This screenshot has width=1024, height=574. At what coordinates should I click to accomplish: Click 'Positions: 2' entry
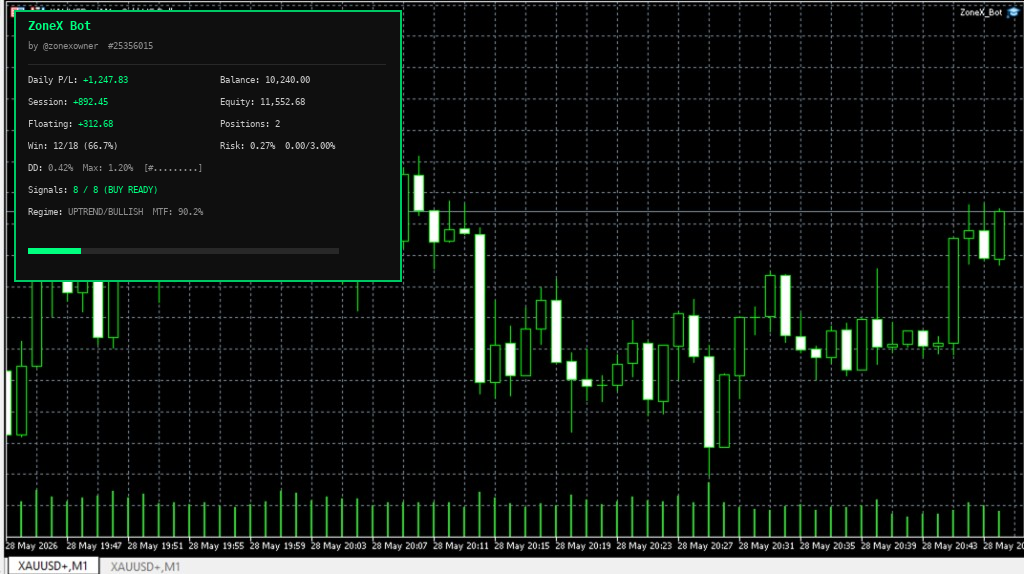[250, 124]
